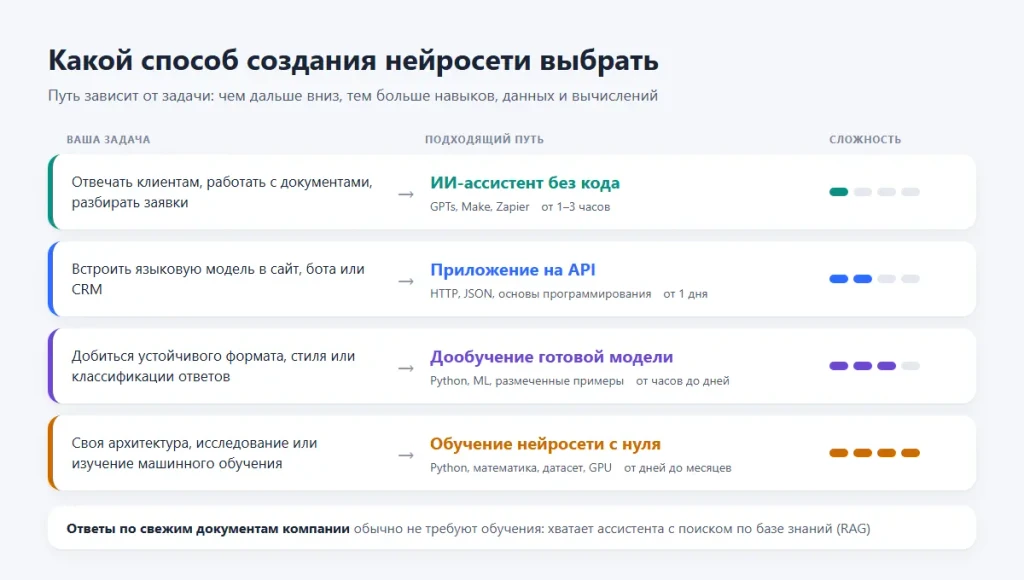The image size is (1024, 580).
Task: Open the "ИИ-ассистент без кода" title
Action: (524, 183)
